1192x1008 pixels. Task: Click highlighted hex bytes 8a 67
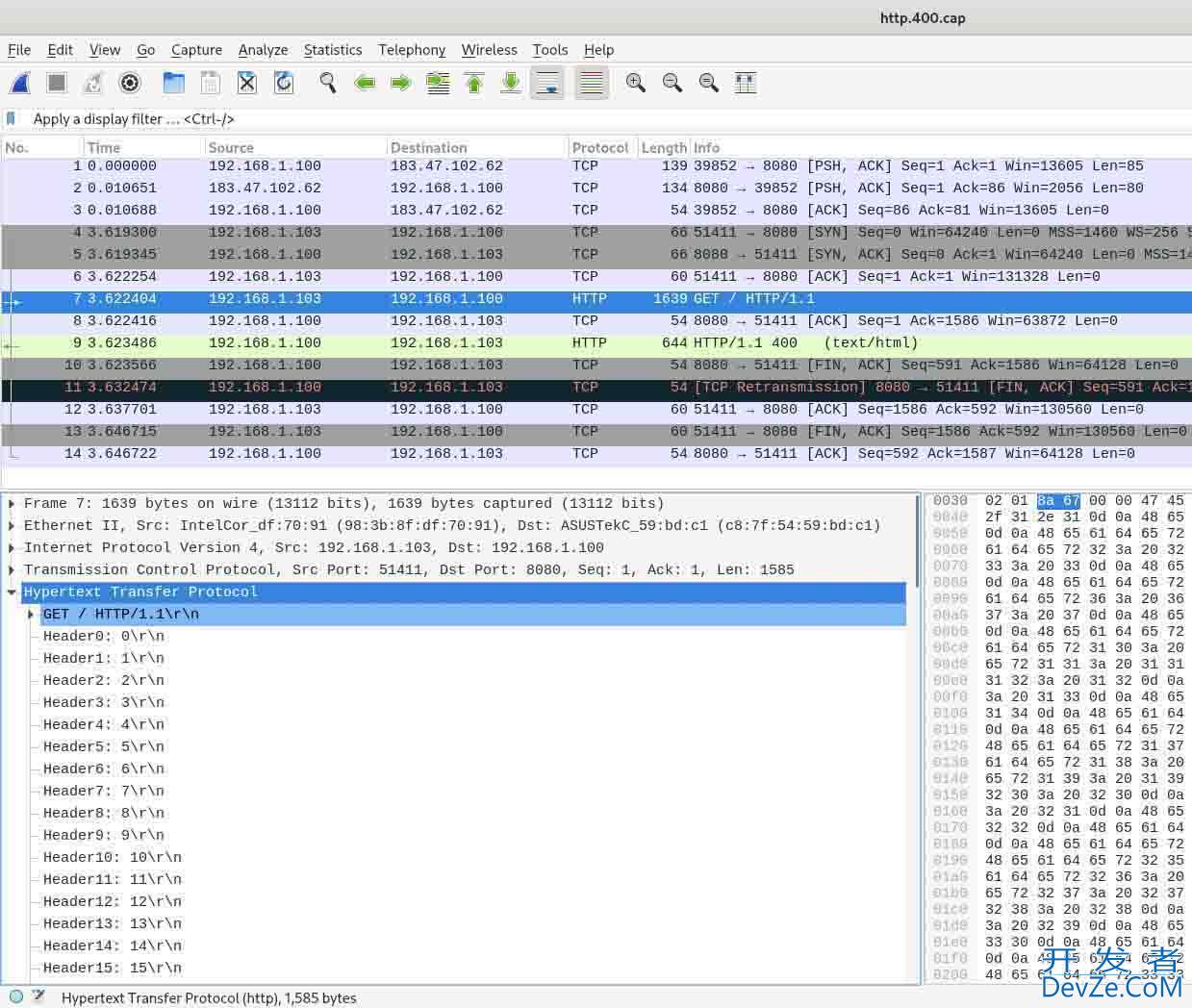tap(1058, 500)
